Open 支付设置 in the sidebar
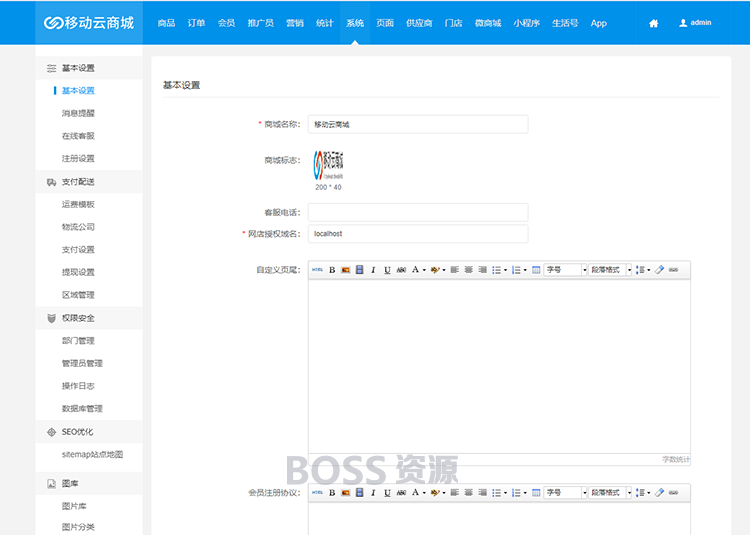The width and height of the screenshot is (750, 535). (x=78, y=250)
